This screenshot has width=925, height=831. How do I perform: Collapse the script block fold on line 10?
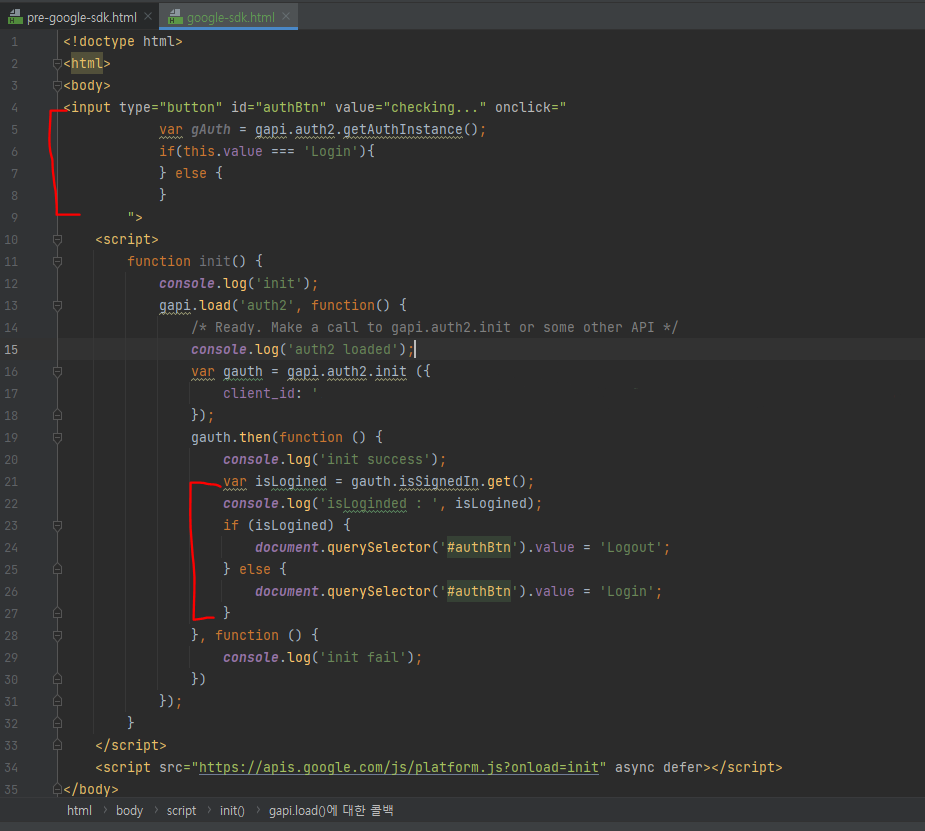click(x=57, y=239)
